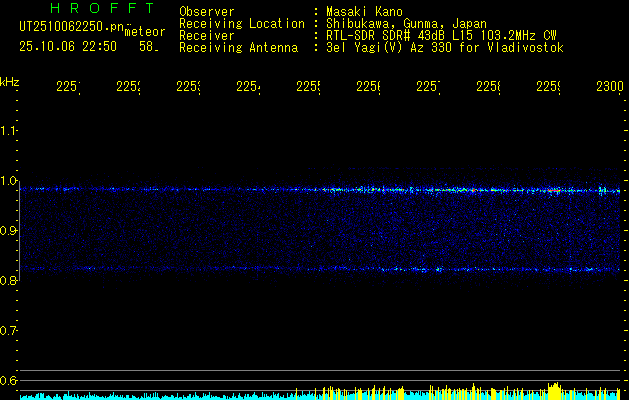Select the timestamp 25.10.06 22:50
This screenshot has height=400, width=629.
(x=68, y=47)
